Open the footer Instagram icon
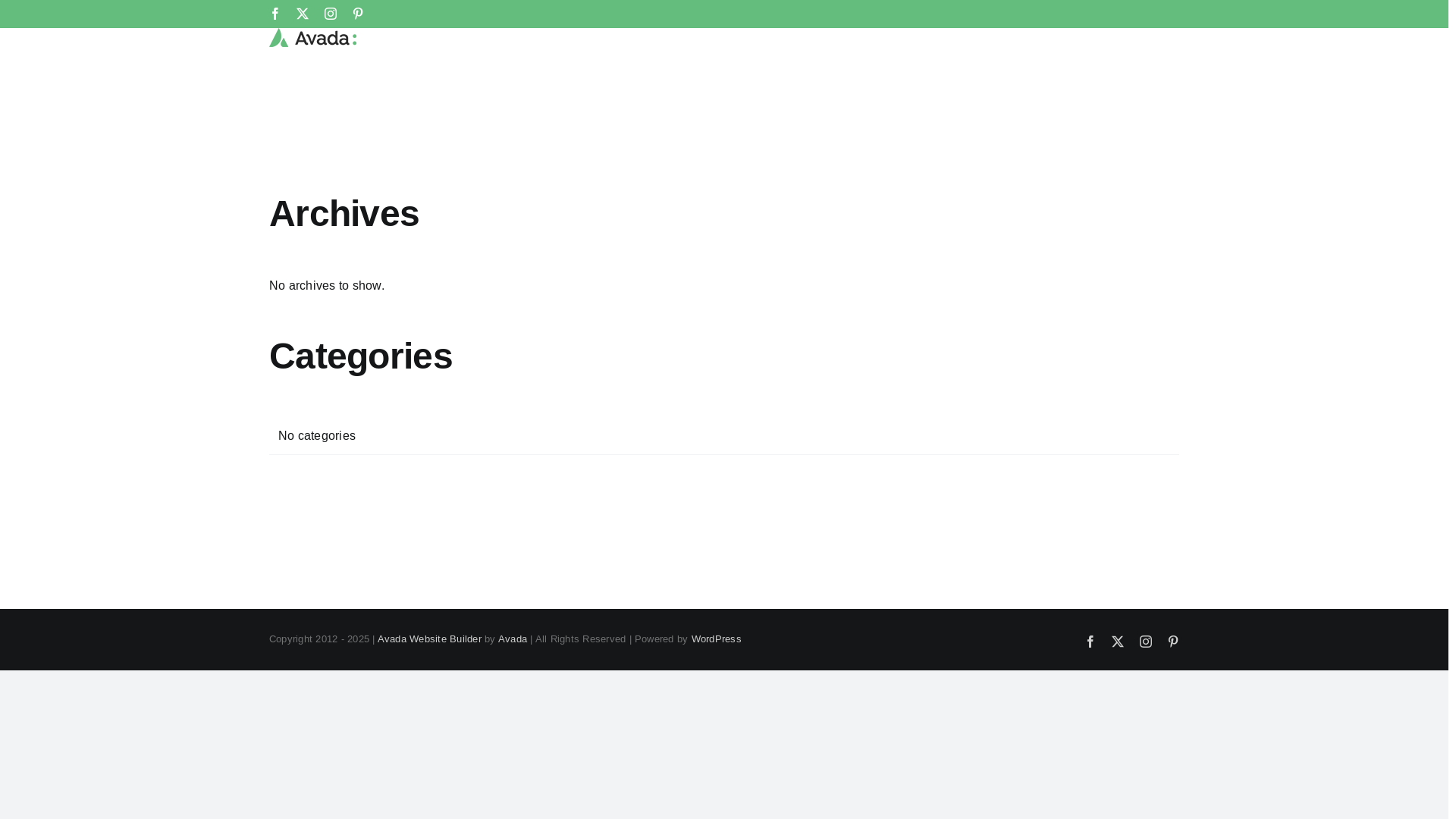The width and height of the screenshot is (1456, 819). [x=1146, y=642]
